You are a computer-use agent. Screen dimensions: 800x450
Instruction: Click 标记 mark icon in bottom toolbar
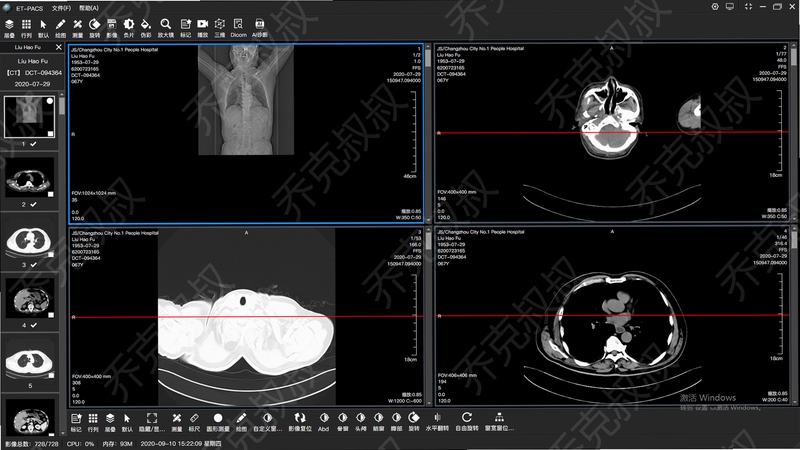76,422
